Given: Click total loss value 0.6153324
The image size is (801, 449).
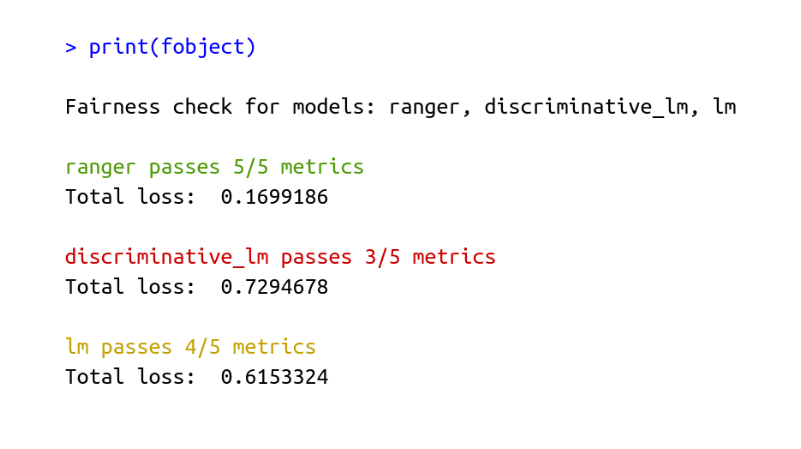Looking at the screenshot, I should 274,377.
